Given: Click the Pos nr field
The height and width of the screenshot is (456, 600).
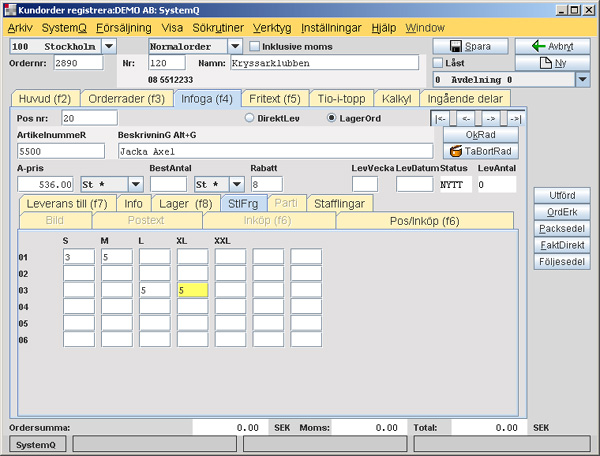Looking at the screenshot, I should (x=90, y=118).
